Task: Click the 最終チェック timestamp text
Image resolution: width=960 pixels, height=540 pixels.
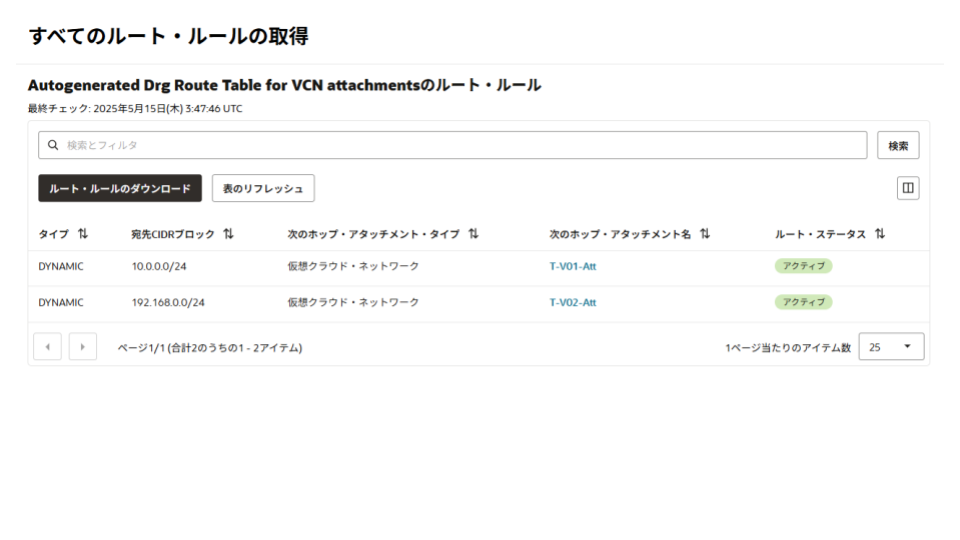Action: 135,108
